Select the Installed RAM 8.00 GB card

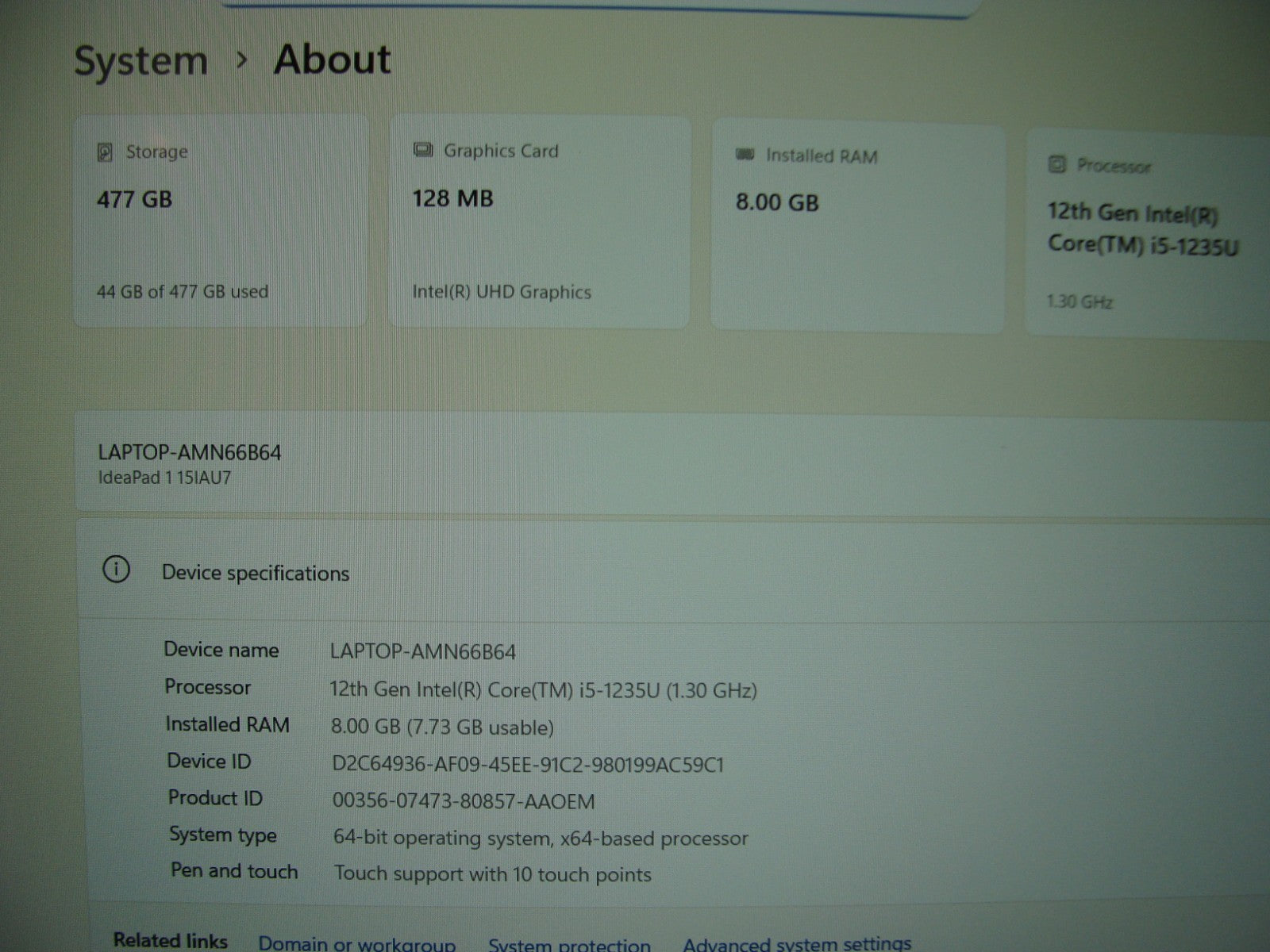point(857,226)
